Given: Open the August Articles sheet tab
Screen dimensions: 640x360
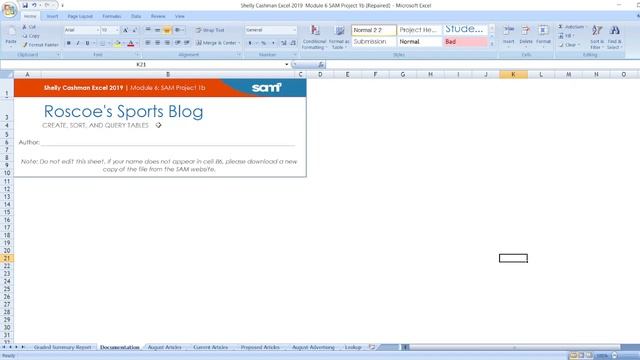Looking at the screenshot, I should (x=164, y=347).
